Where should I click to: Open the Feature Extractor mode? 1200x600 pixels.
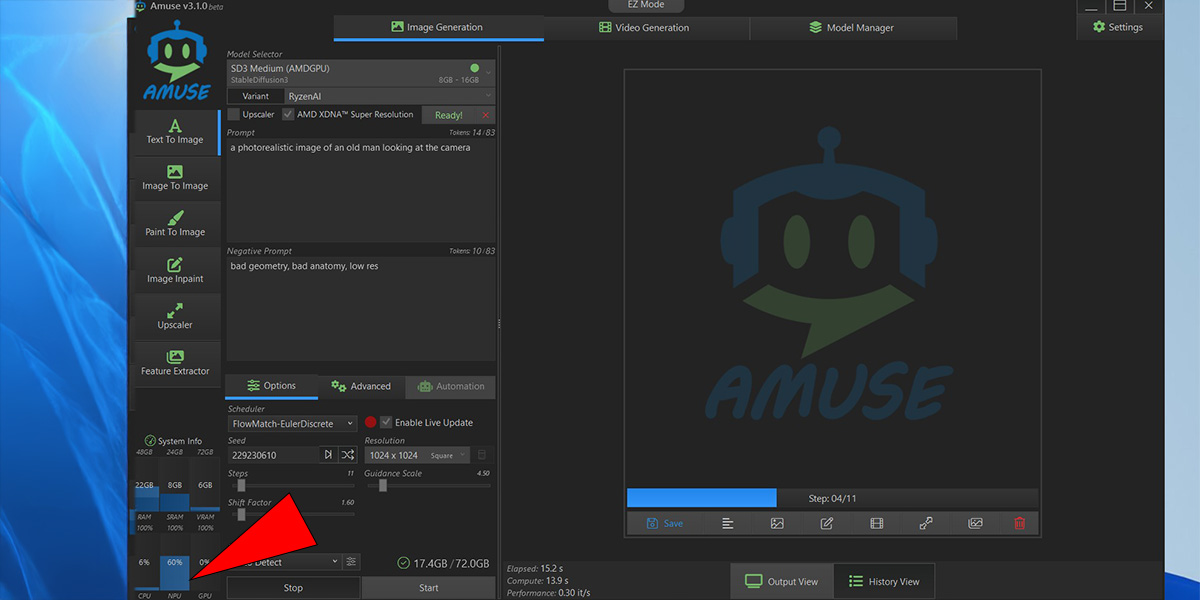coord(175,363)
